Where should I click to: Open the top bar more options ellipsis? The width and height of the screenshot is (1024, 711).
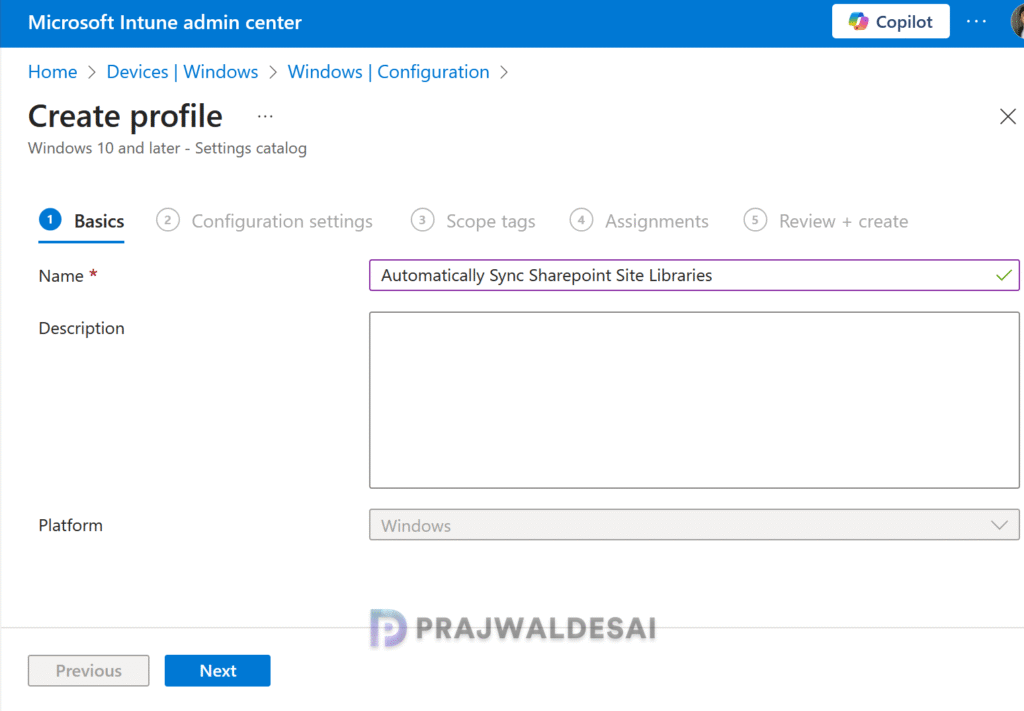pos(976,22)
